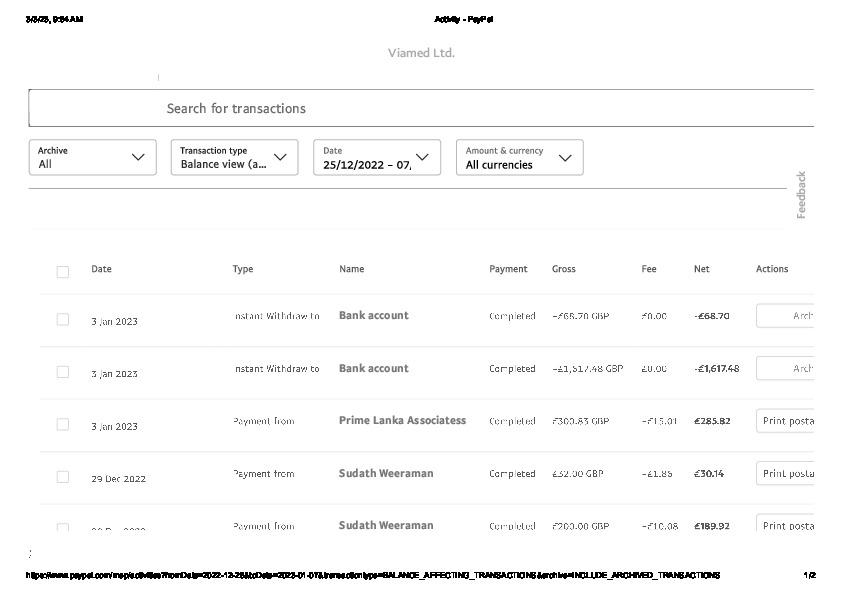This screenshot has width=842, height=595.
Task: Expand the Transaction type dropdown
Action: (x=234, y=158)
